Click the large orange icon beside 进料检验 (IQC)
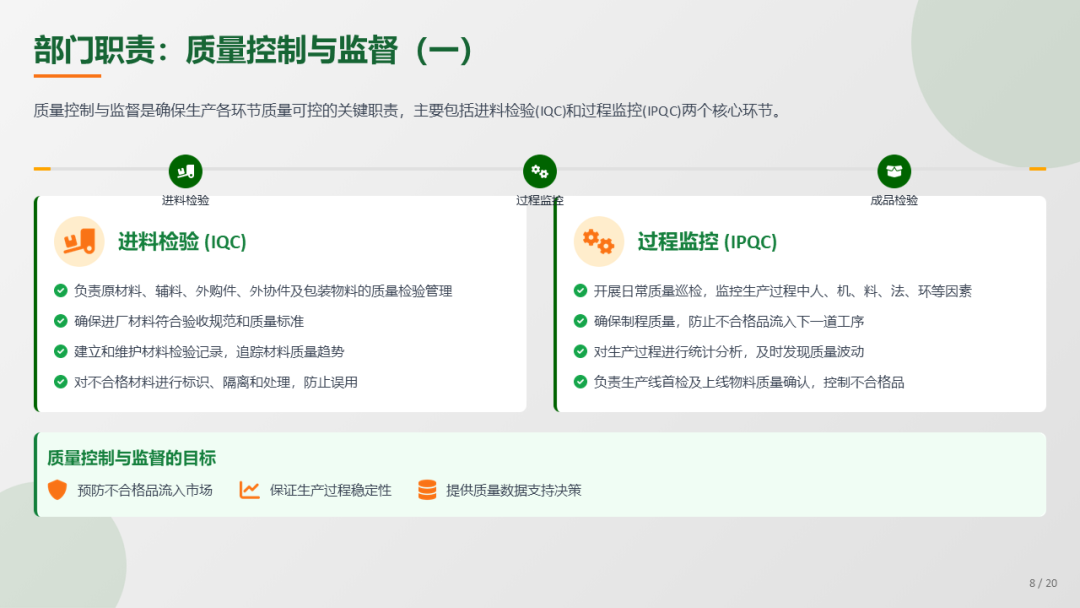This screenshot has width=1080, height=608. click(x=79, y=242)
